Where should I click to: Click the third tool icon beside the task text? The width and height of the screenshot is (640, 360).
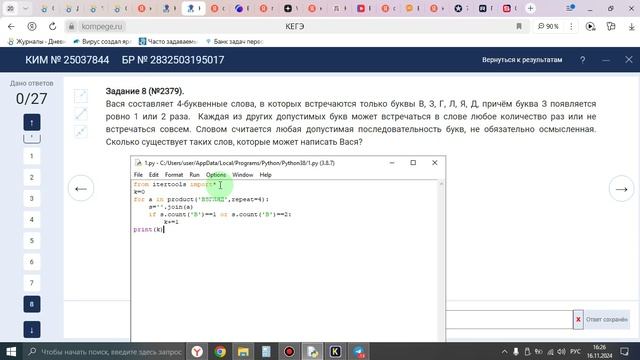pos(81,132)
